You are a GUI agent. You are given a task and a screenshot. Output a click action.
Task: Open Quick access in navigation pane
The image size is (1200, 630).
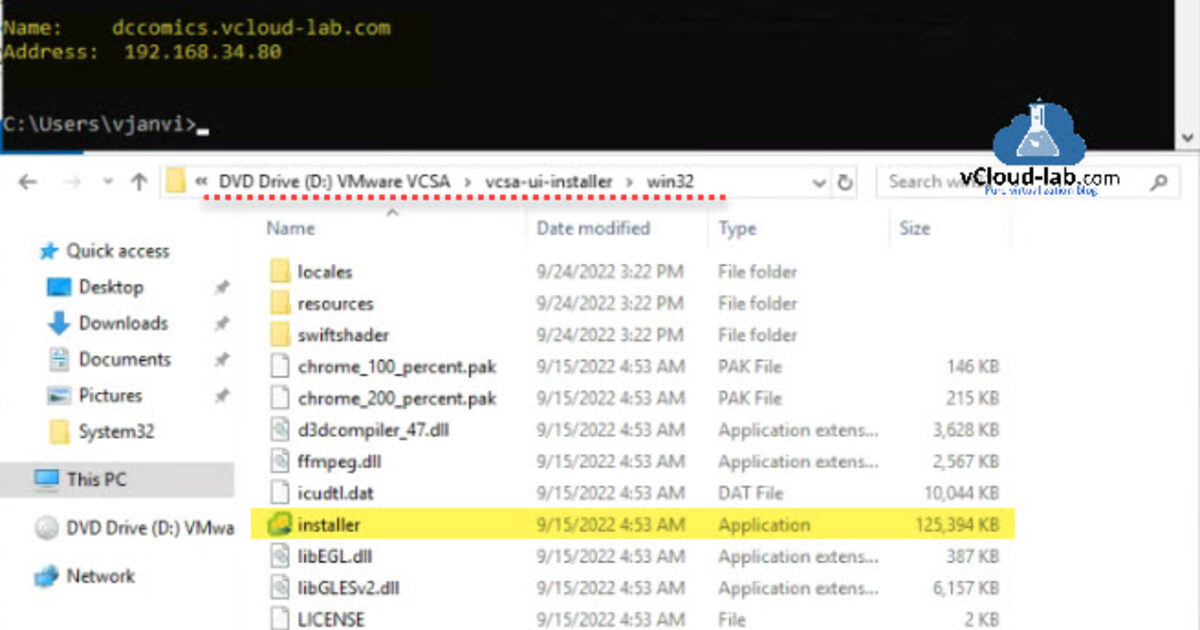[x=118, y=251]
